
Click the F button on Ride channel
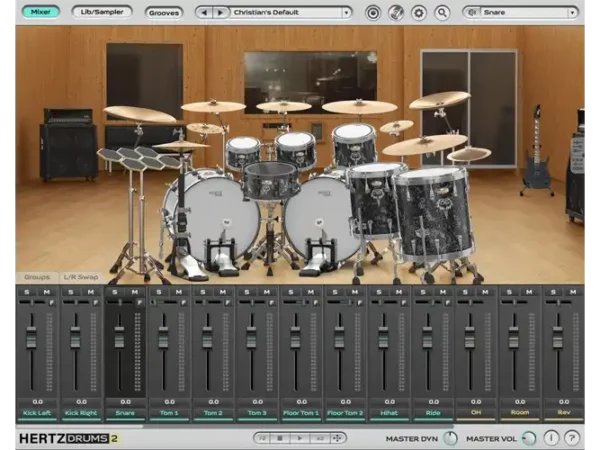pos(448,303)
